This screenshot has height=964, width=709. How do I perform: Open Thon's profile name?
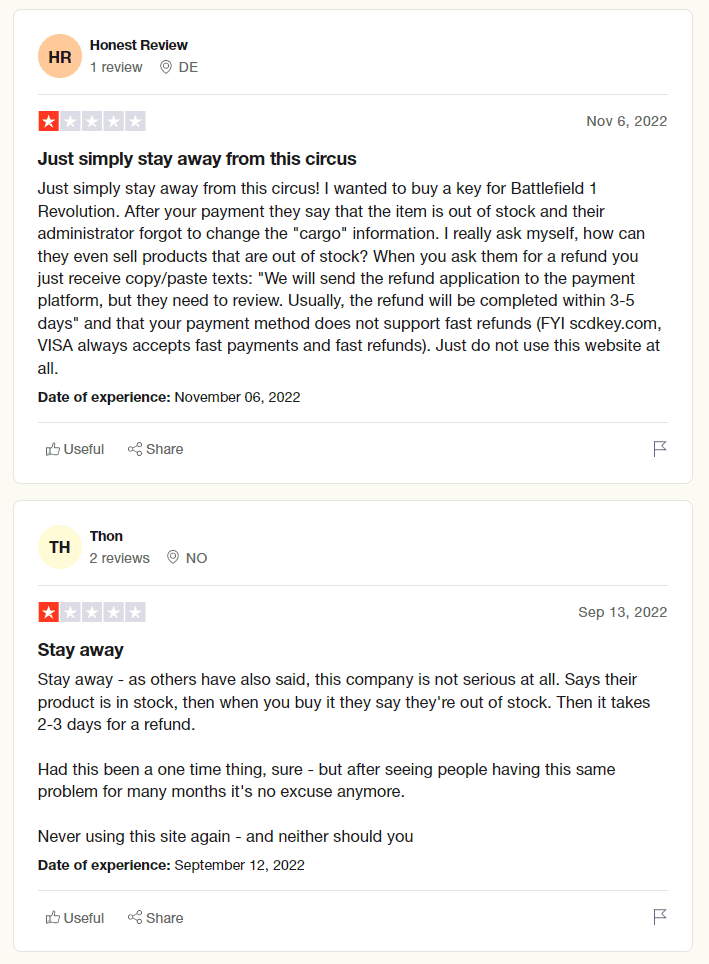pyautogui.click(x=106, y=536)
